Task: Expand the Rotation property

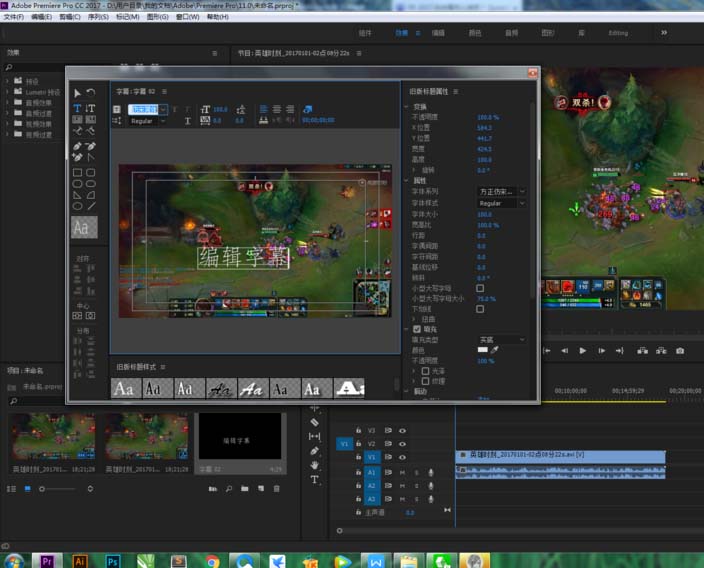Action: click(x=414, y=170)
